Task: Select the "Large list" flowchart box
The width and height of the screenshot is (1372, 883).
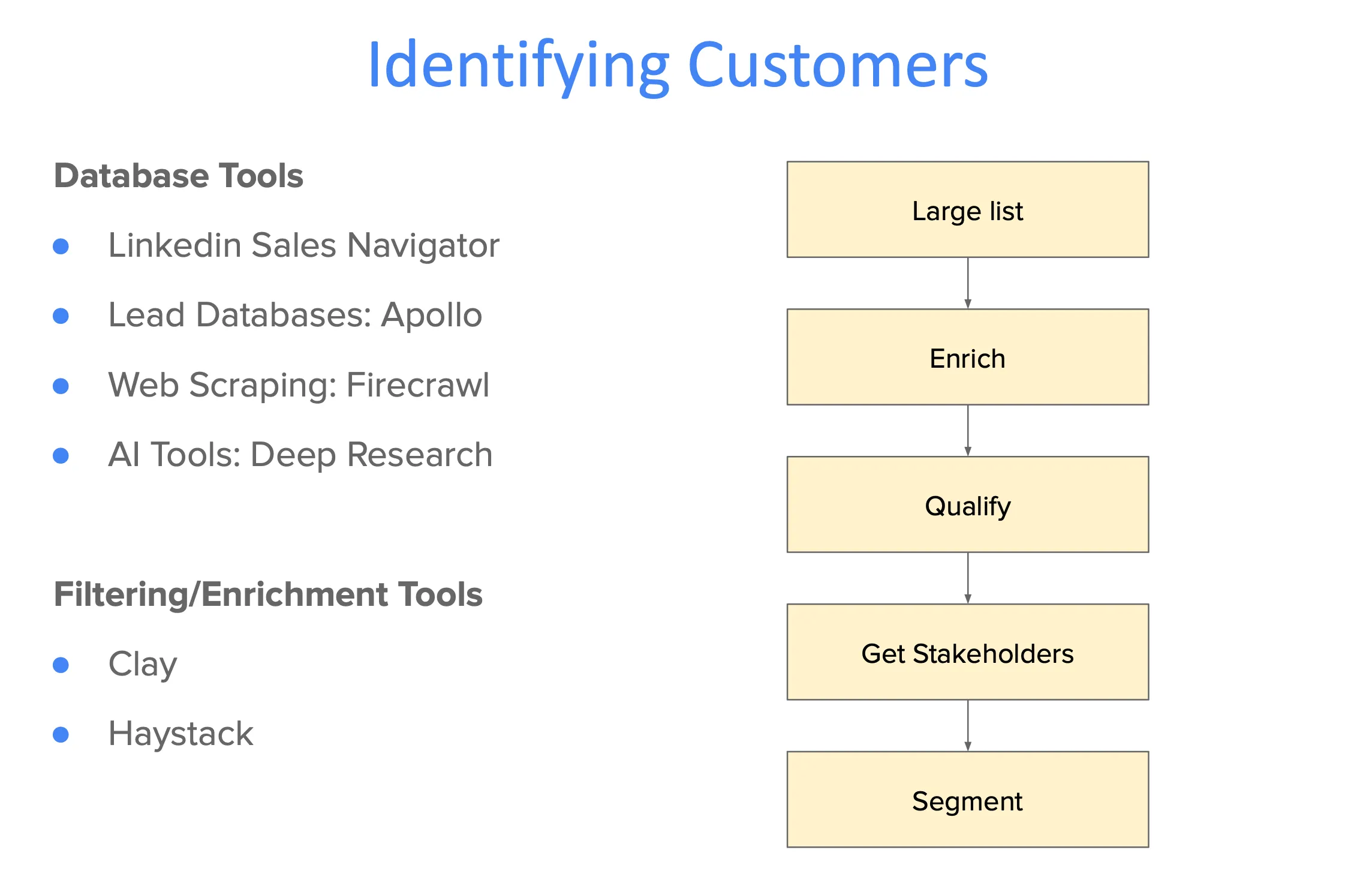Action: coord(967,210)
